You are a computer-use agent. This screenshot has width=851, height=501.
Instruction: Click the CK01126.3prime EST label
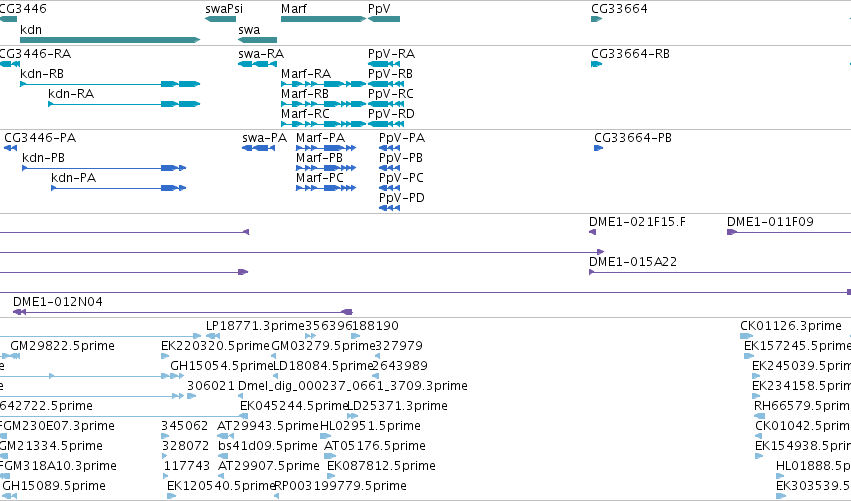[791, 326]
